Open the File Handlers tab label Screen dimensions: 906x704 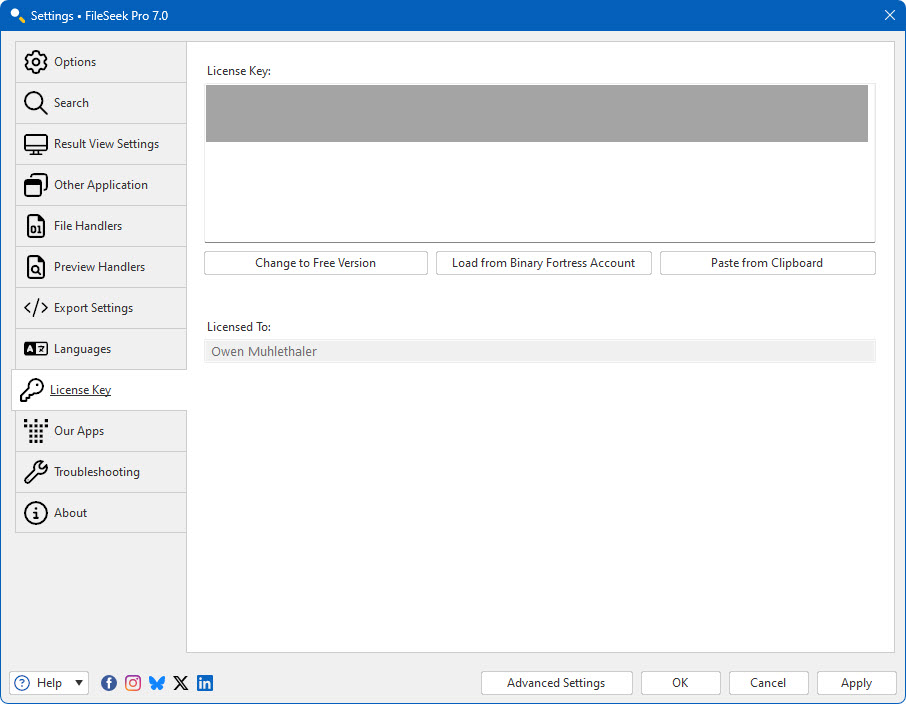pos(88,226)
